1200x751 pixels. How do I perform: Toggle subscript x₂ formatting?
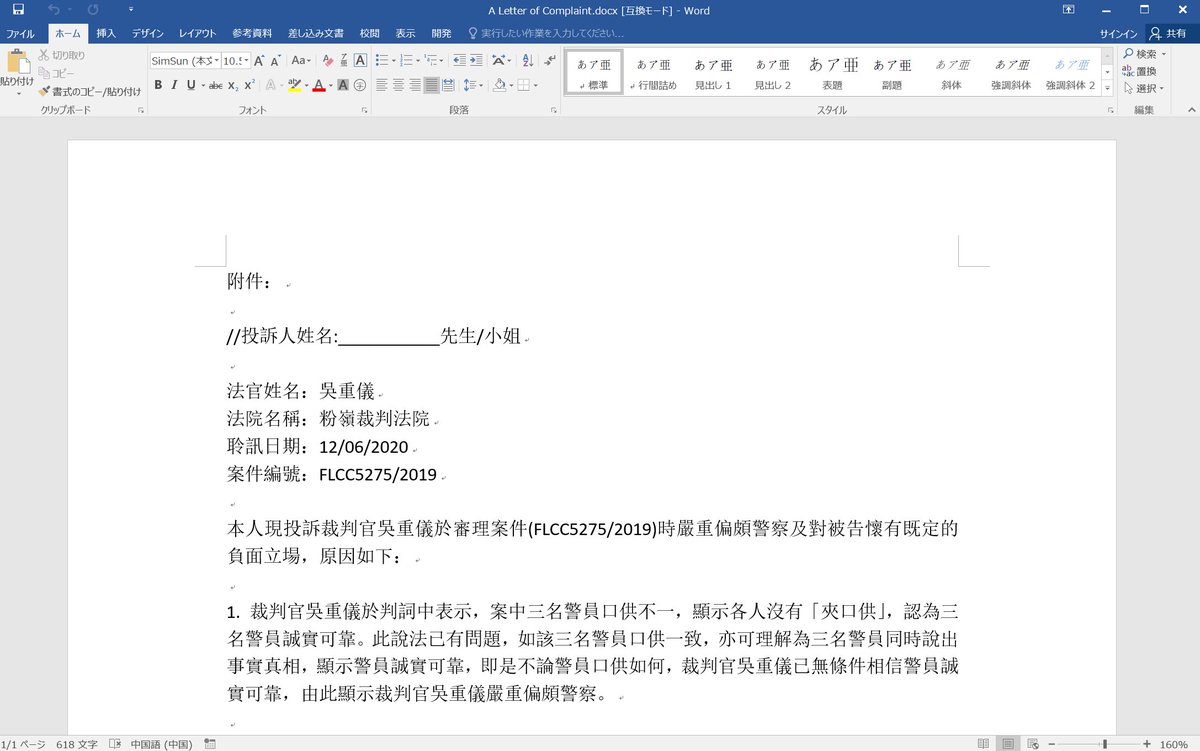click(x=232, y=85)
